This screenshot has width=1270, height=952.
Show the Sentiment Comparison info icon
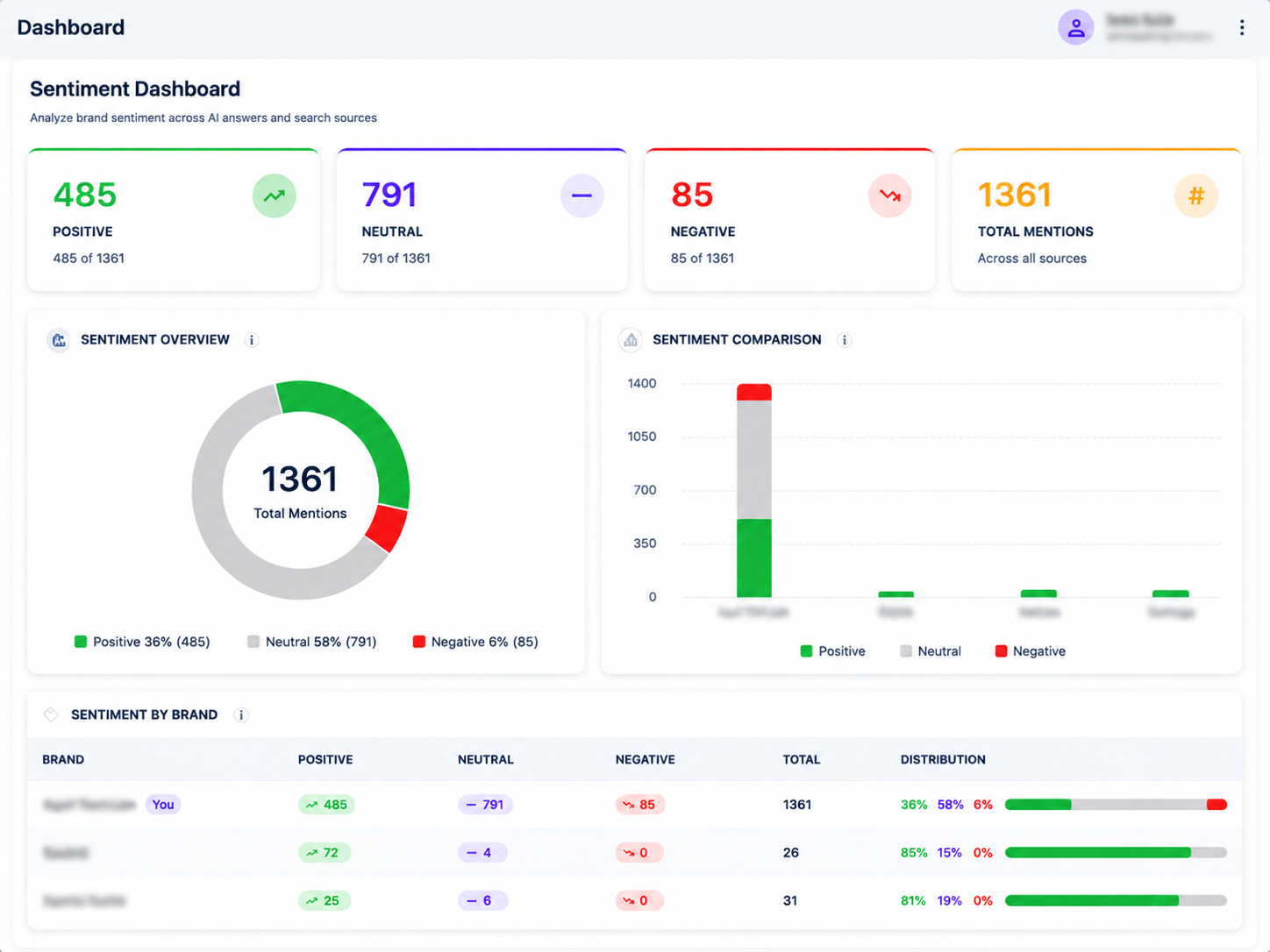(845, 340)
